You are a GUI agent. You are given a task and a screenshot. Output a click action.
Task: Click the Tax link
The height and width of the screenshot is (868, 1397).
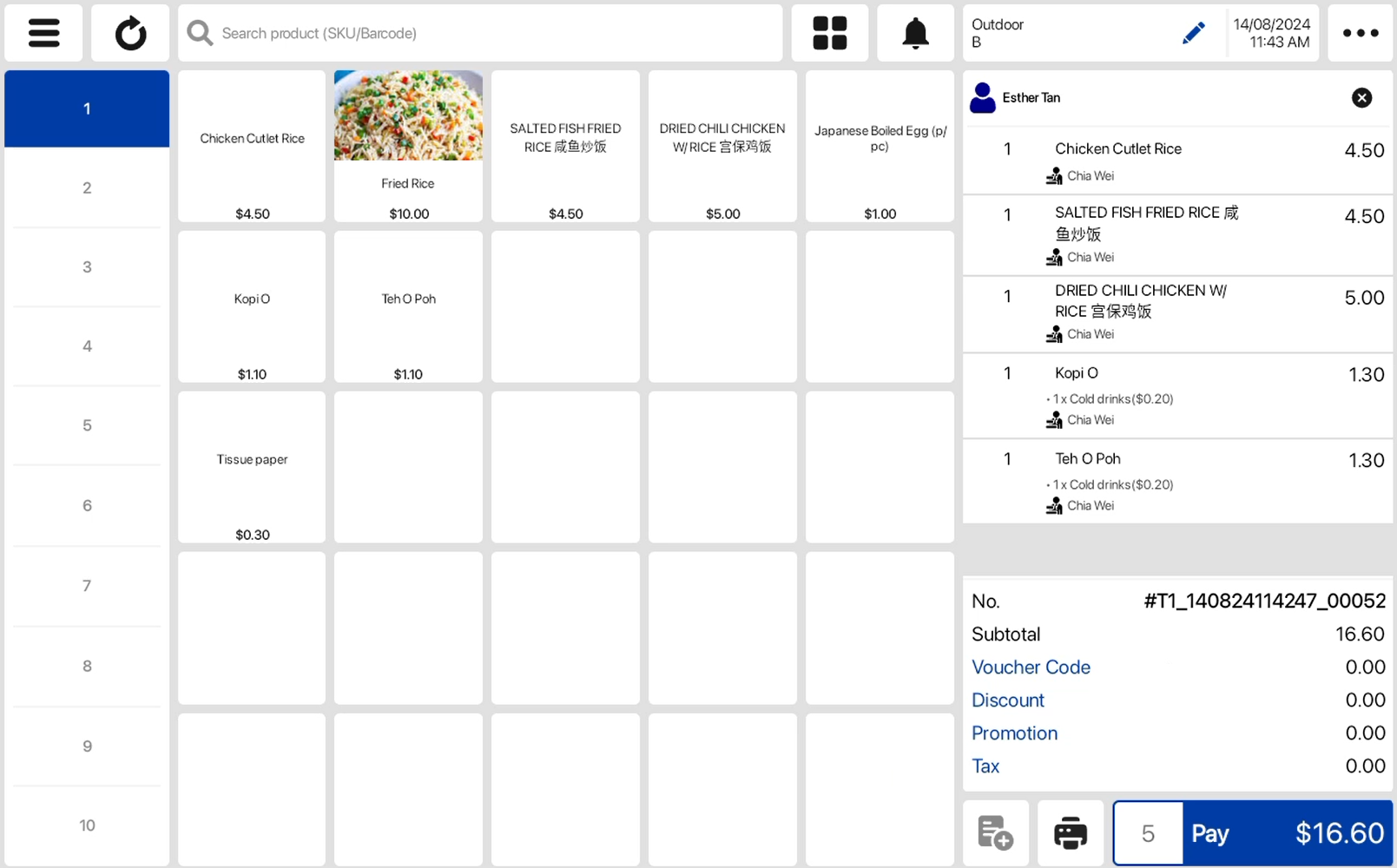(x=985, y=766)
